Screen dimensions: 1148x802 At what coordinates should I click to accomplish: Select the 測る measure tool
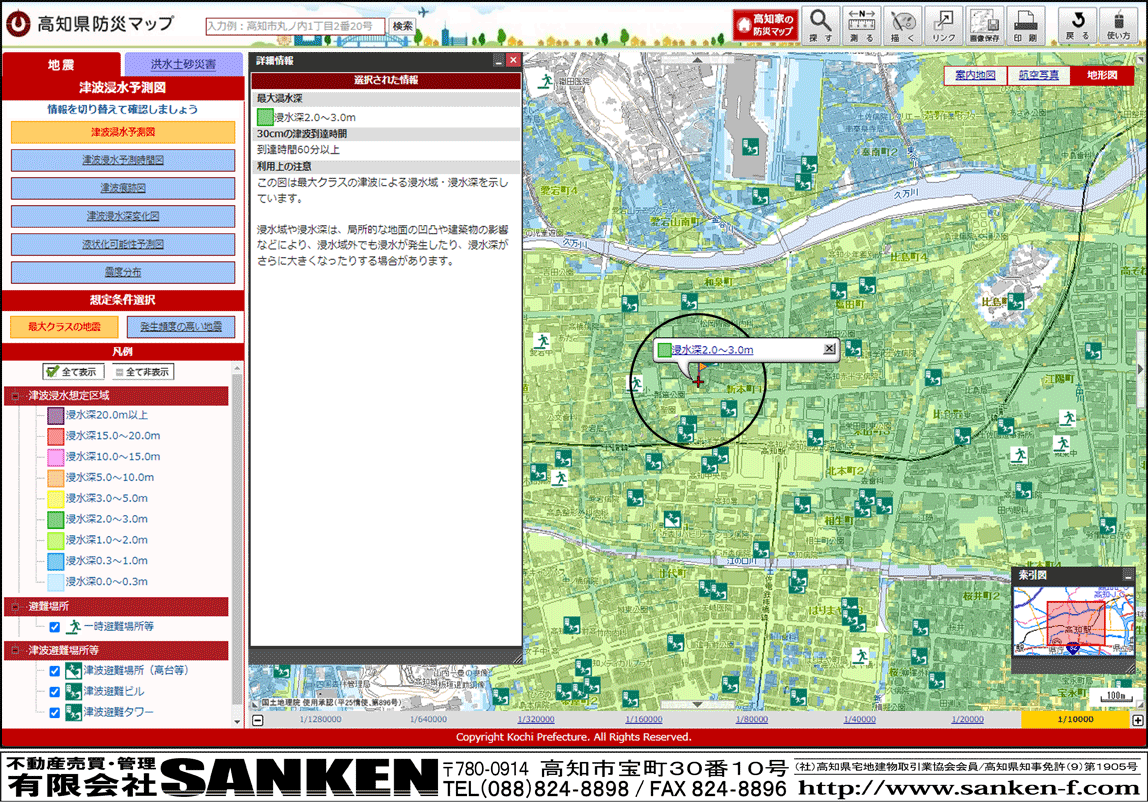861,25
